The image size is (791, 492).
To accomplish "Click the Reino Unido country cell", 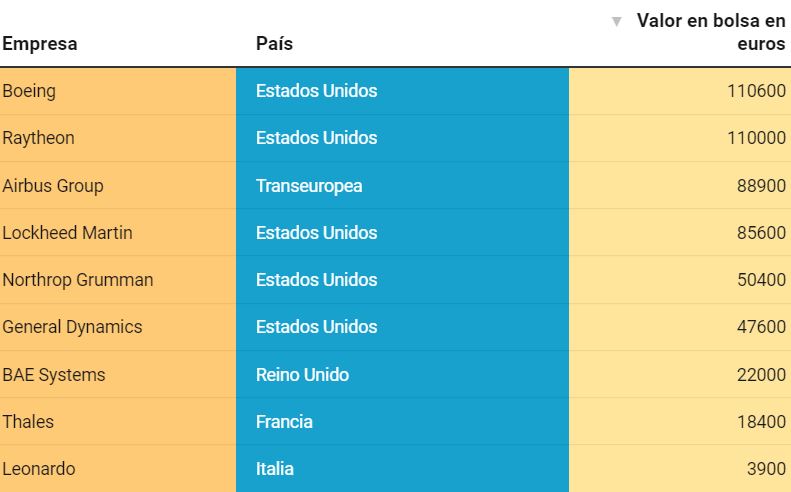I will click(x=403, y=374).
